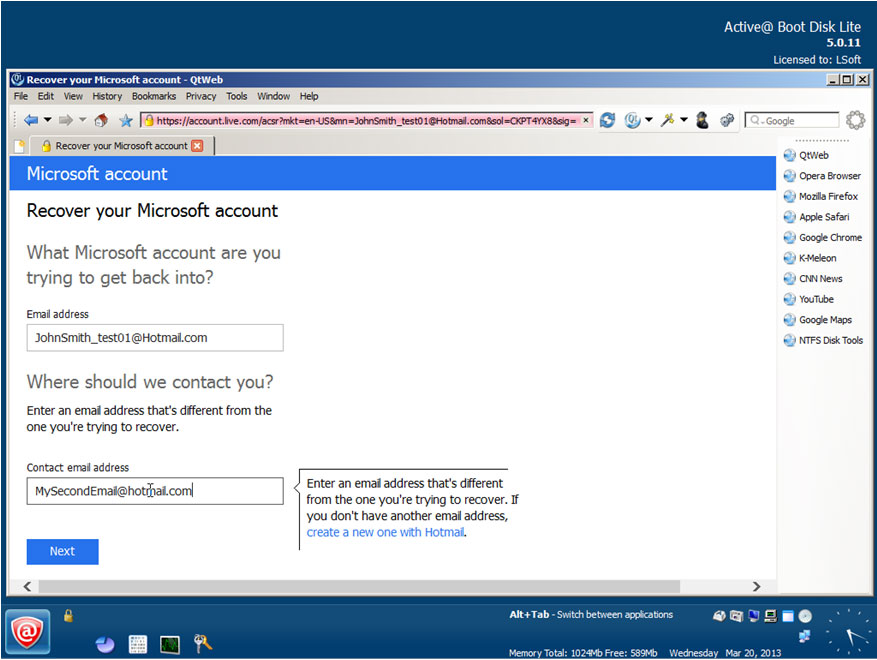
Task: Click the padlock icon on the taskbar
Action: point(68,615)
